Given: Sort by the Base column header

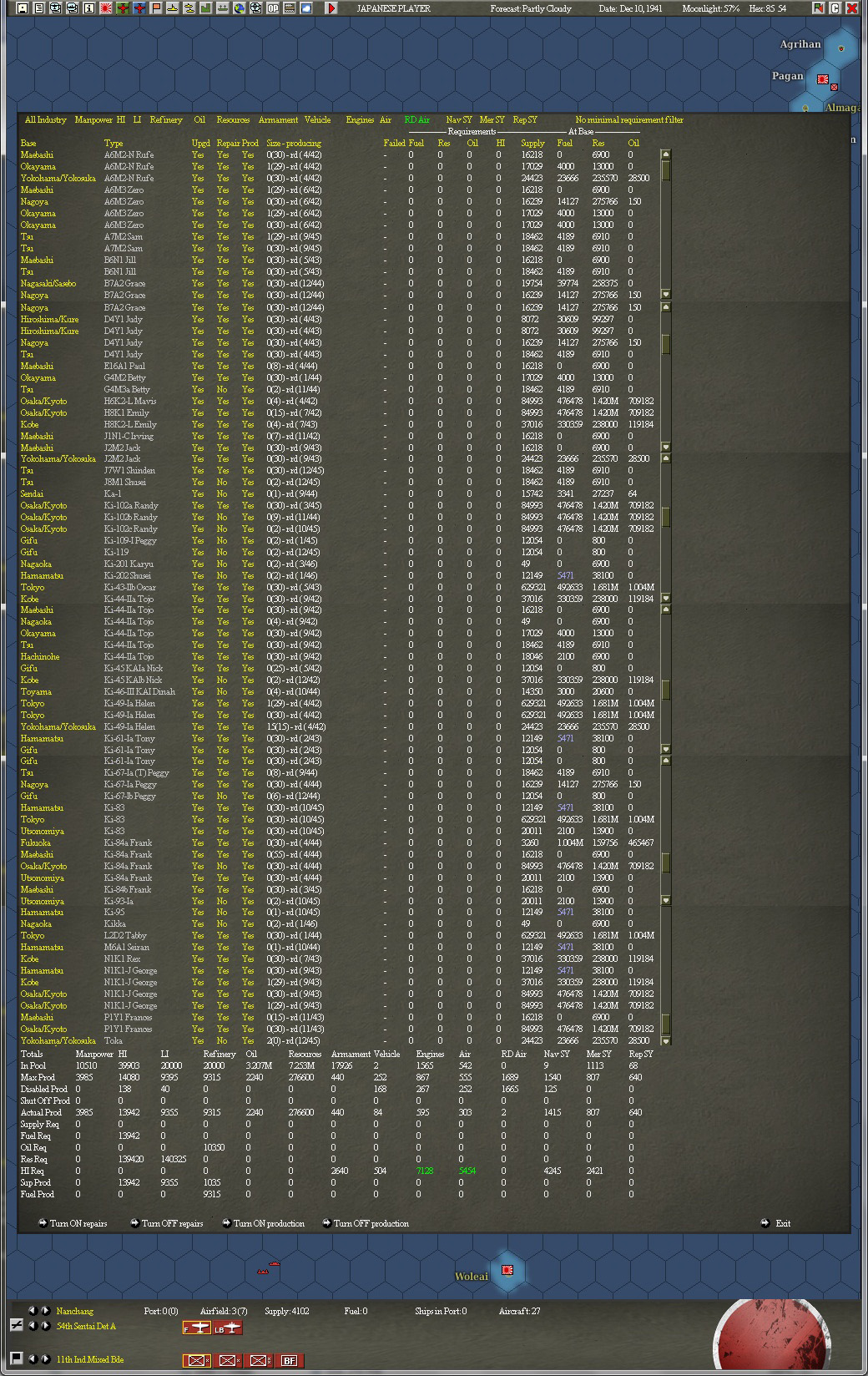Looking at the screenshot, I should pos(28,143).
